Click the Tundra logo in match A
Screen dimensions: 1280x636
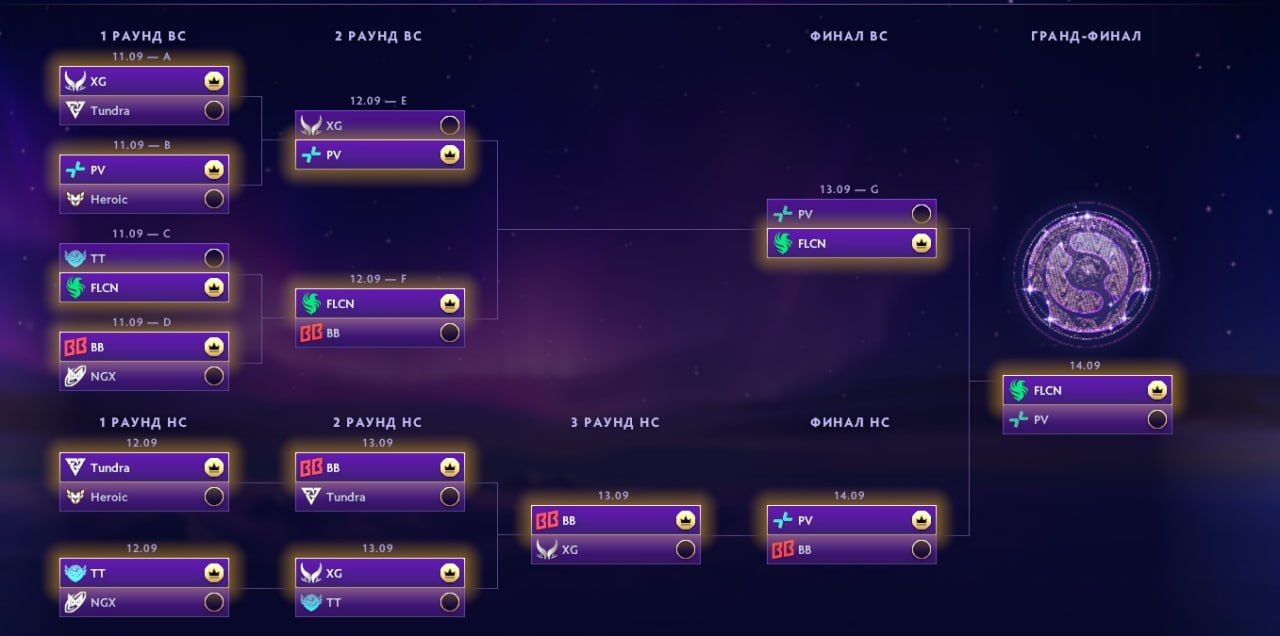click(75, 110)
